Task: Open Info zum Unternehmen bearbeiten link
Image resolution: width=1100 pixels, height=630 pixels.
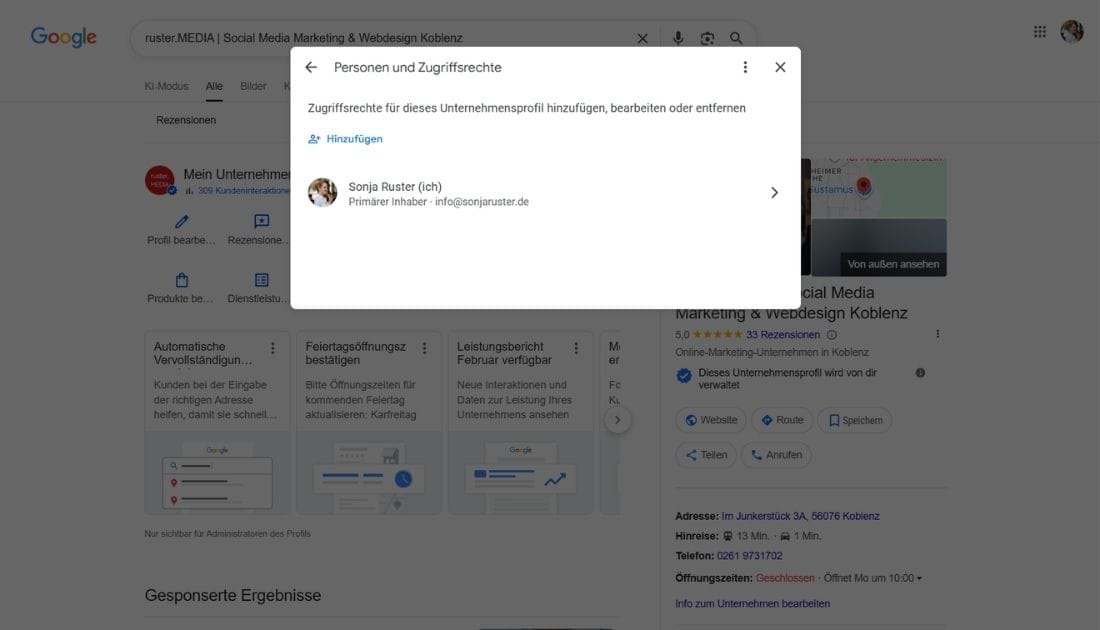Action: [x=752, y=603]
